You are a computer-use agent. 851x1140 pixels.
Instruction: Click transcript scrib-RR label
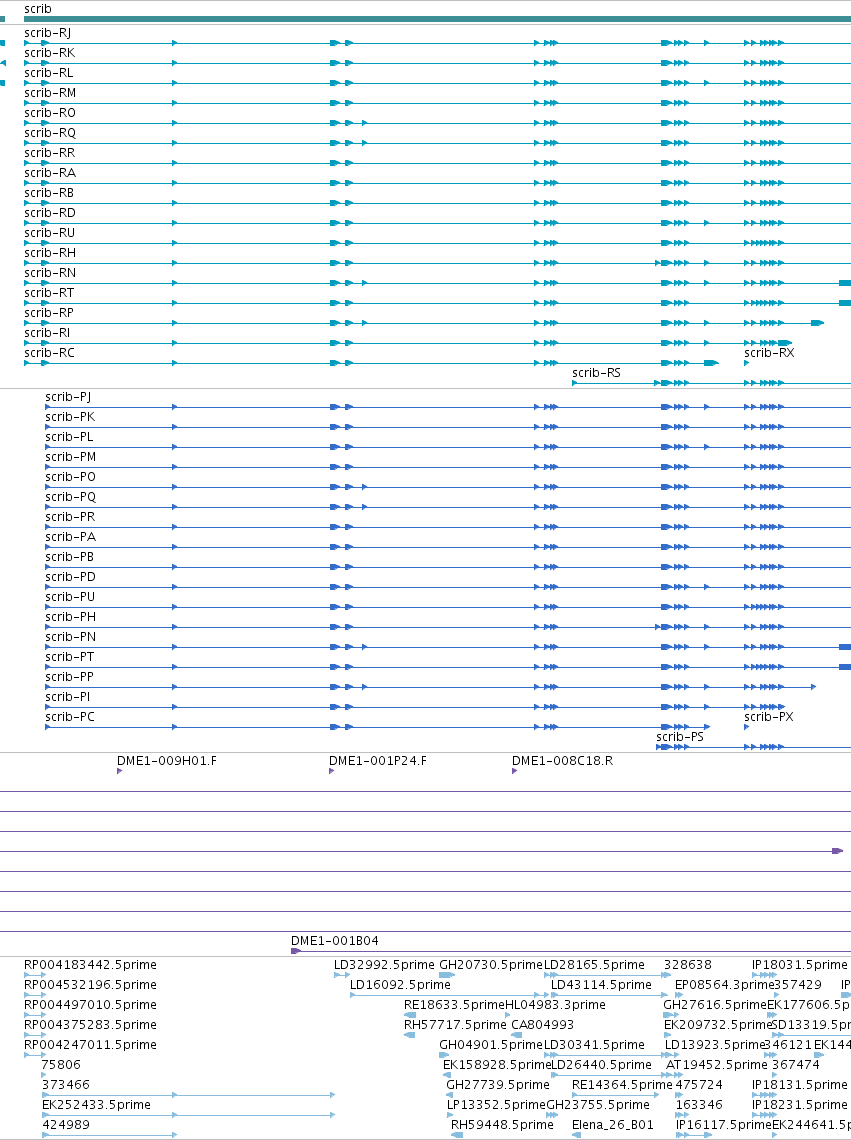pyautogui.click(x=49, y=153)
